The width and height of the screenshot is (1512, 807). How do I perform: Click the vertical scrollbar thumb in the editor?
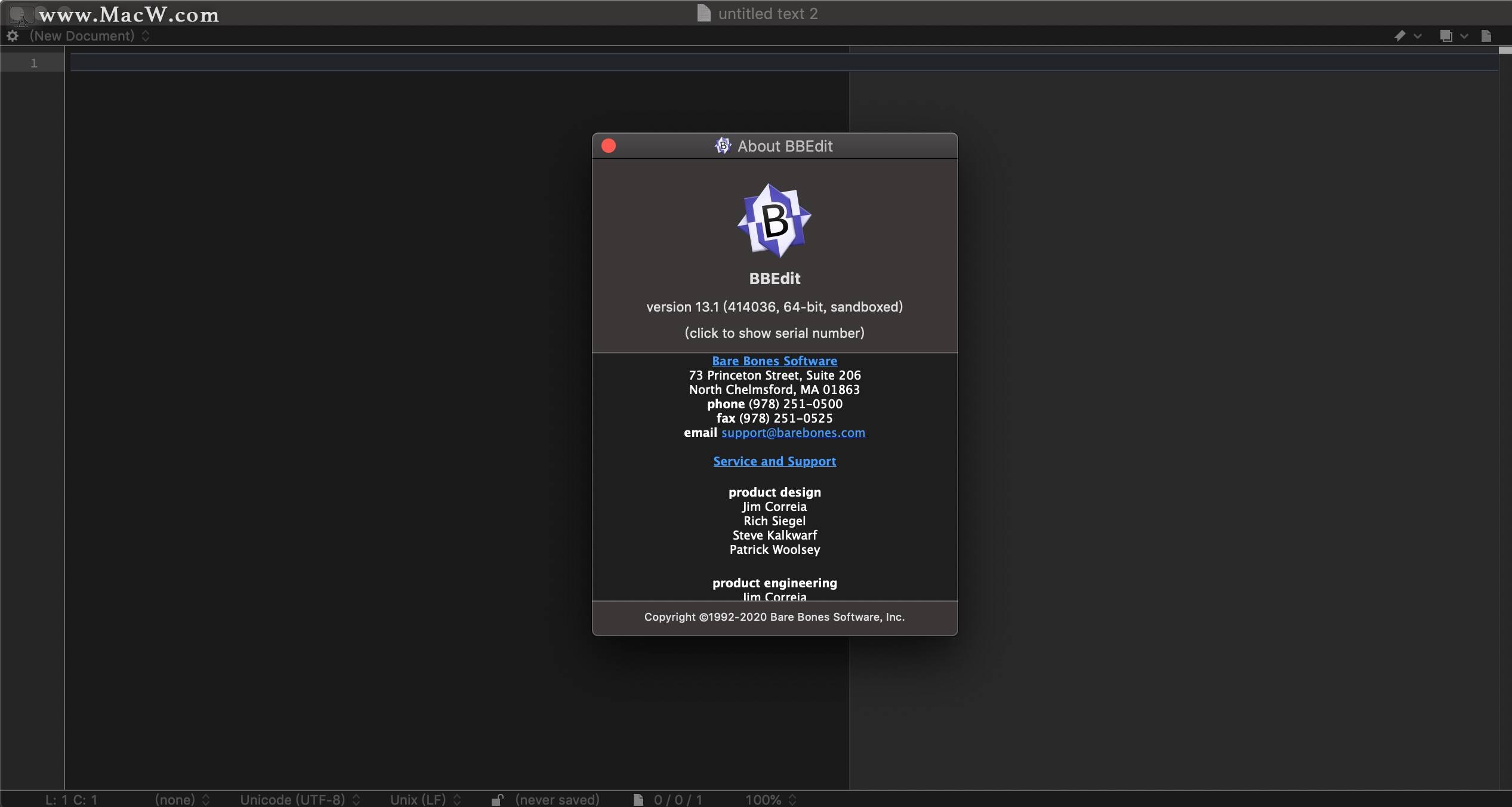click(x=1505, y=50)
